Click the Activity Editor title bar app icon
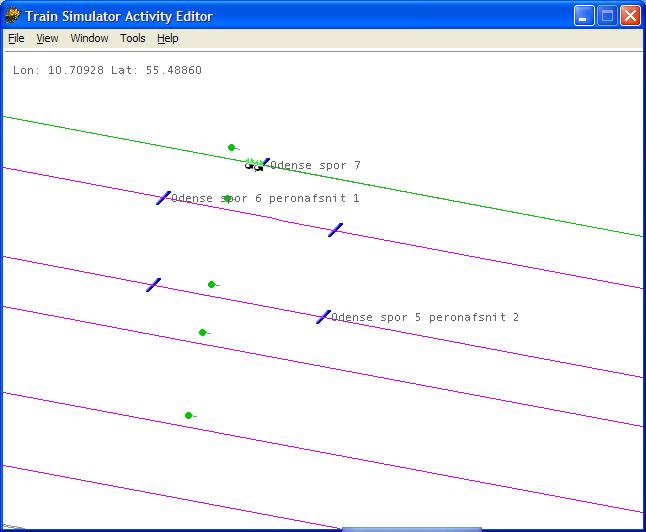Viewport: 646px width, 532px height. [12, 16]
